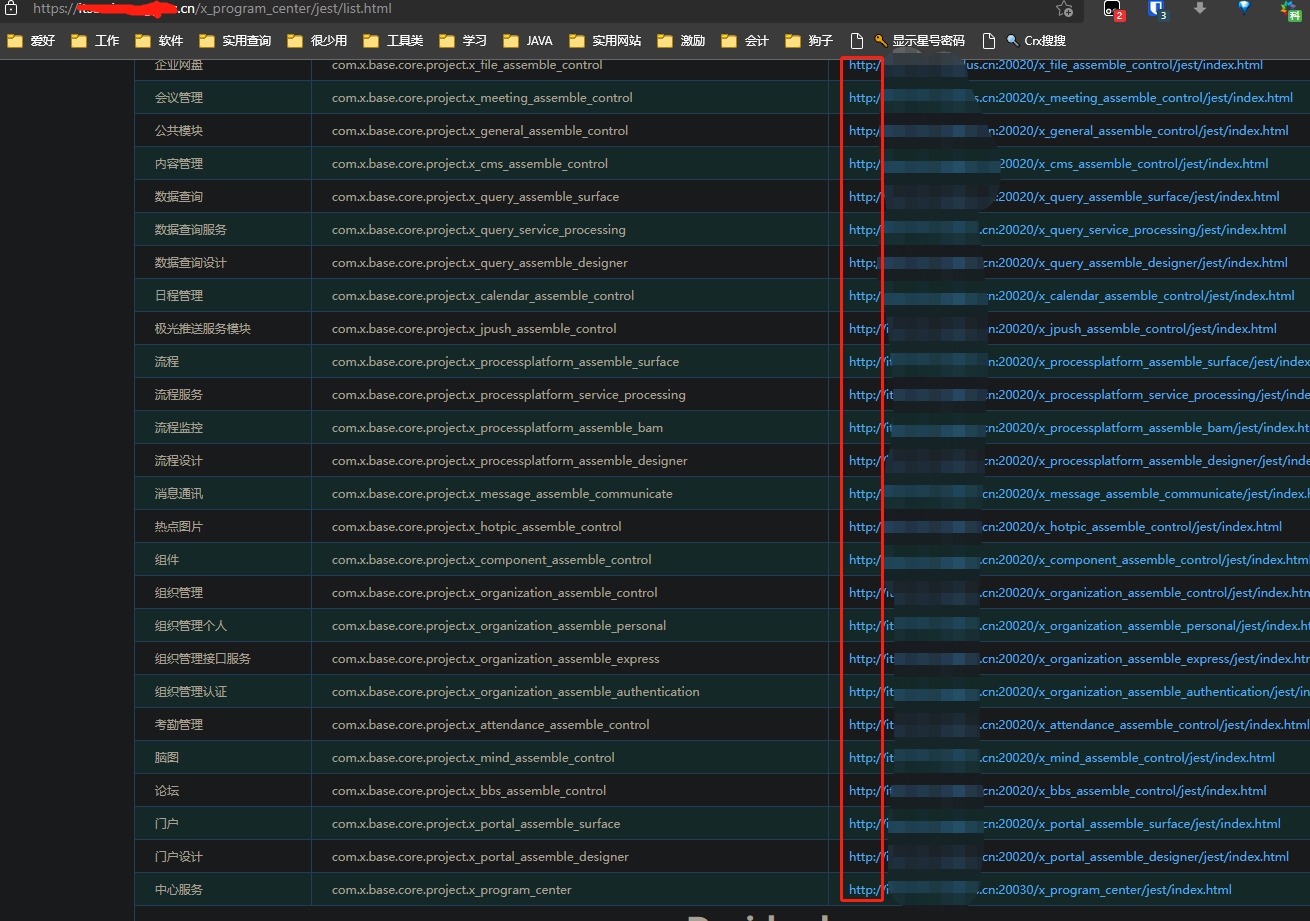Image resolution: width=1310 pixels, height=921 pixels.
Task: Click the downloads arrow icon
Action: tap(1200, 9)
